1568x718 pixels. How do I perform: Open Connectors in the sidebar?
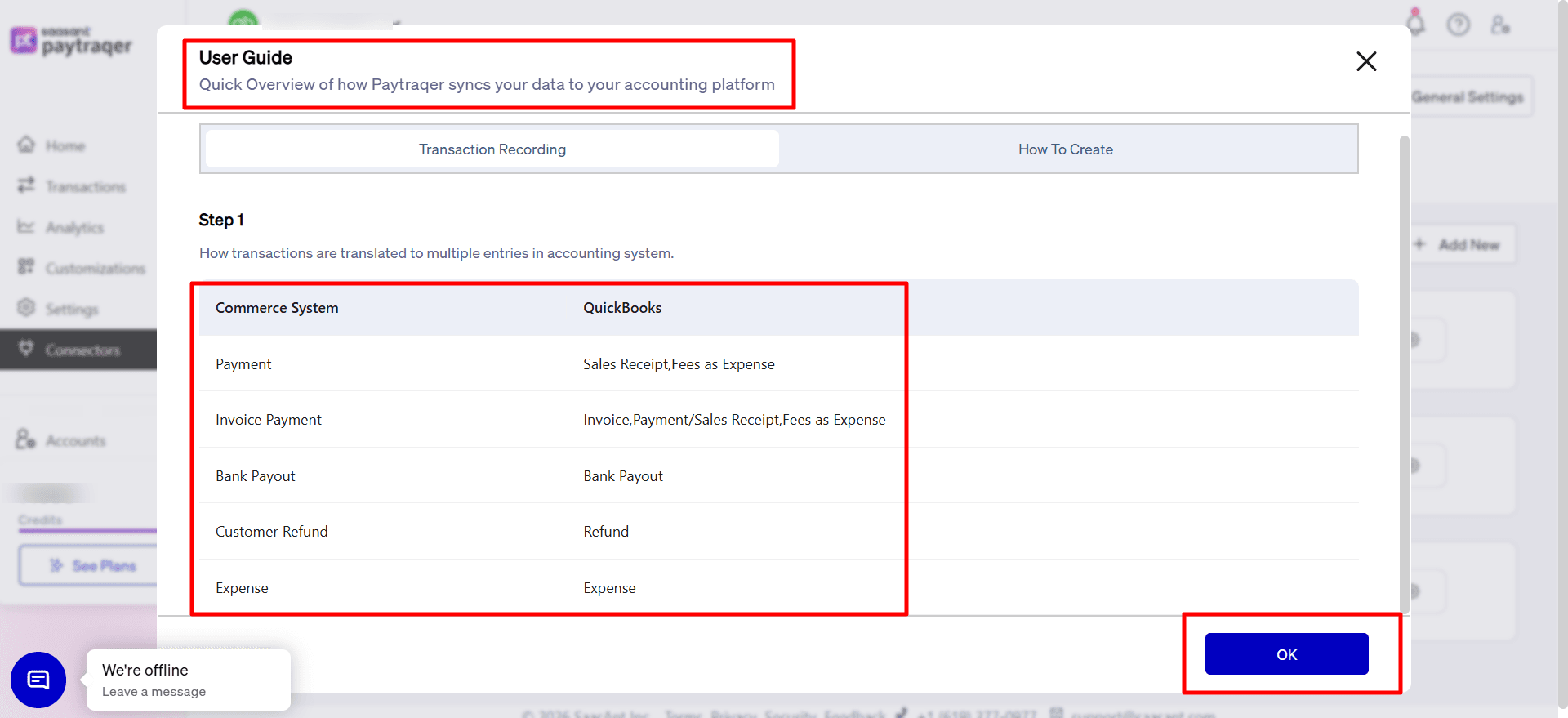click(78, 350)
